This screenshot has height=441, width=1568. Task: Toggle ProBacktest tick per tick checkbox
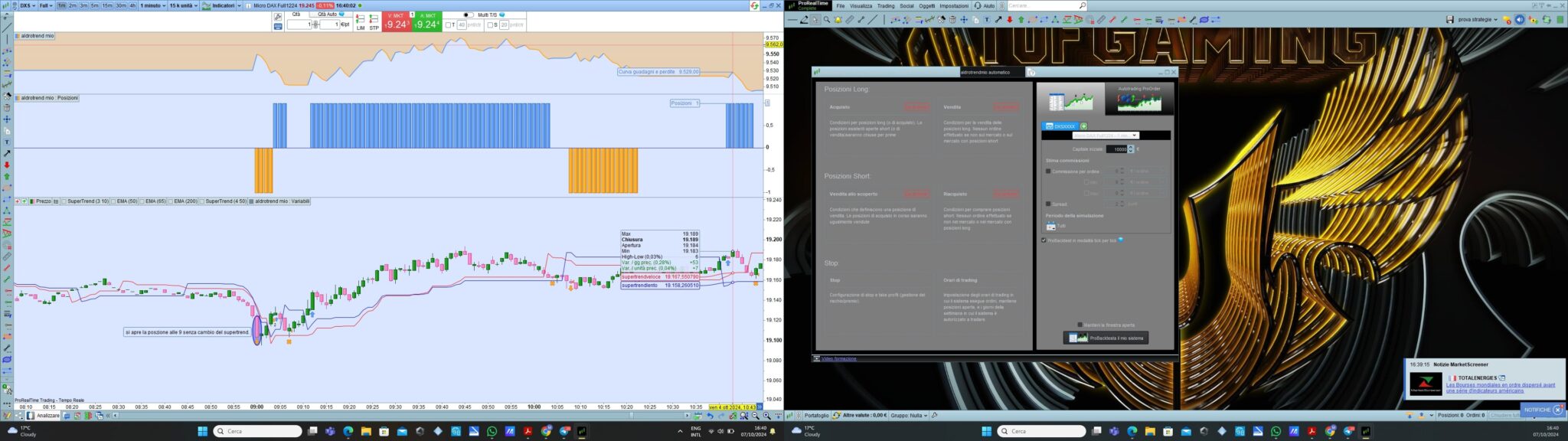coord(1044,240)
